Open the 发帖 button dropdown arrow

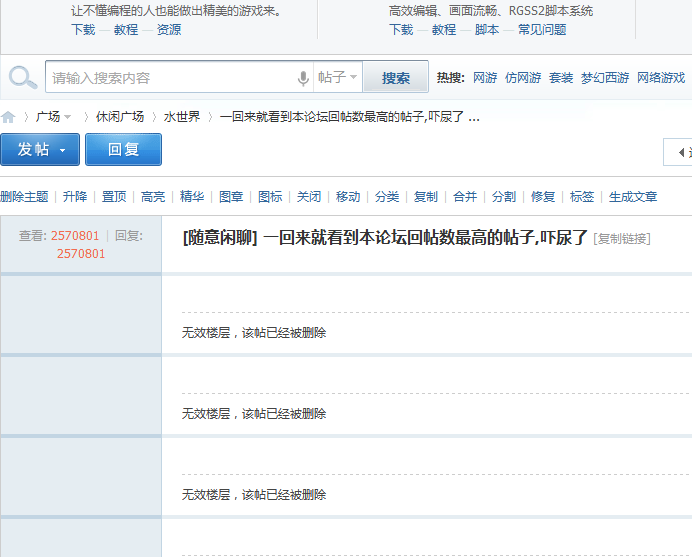point(62,150)
